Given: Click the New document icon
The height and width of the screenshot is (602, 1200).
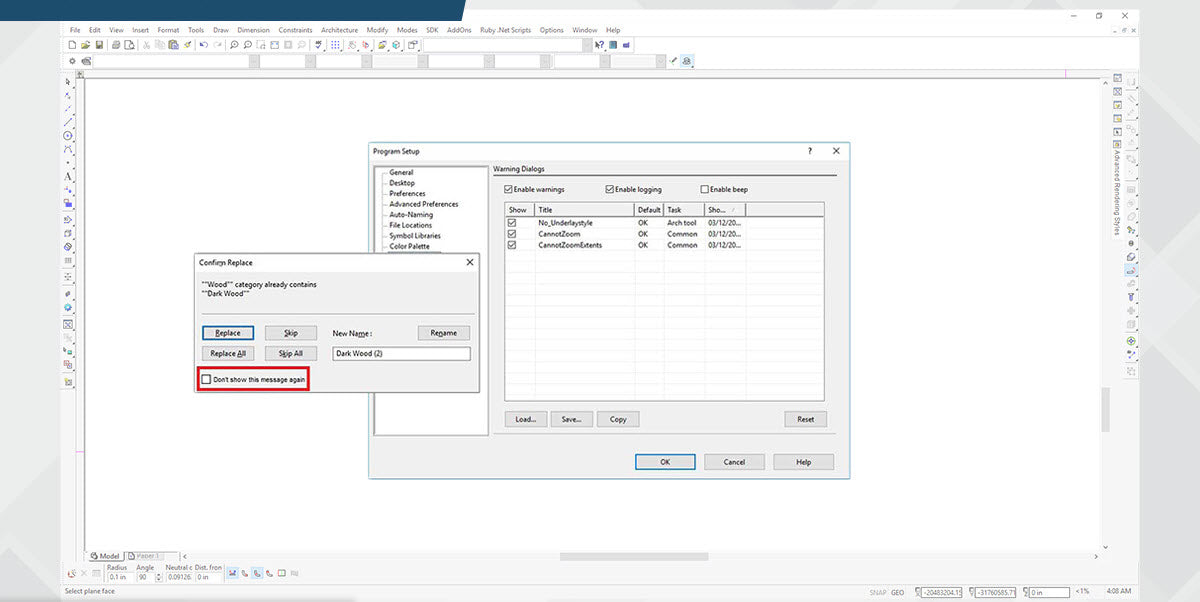Looking at the screenshot, I should (x=72, y=45).
